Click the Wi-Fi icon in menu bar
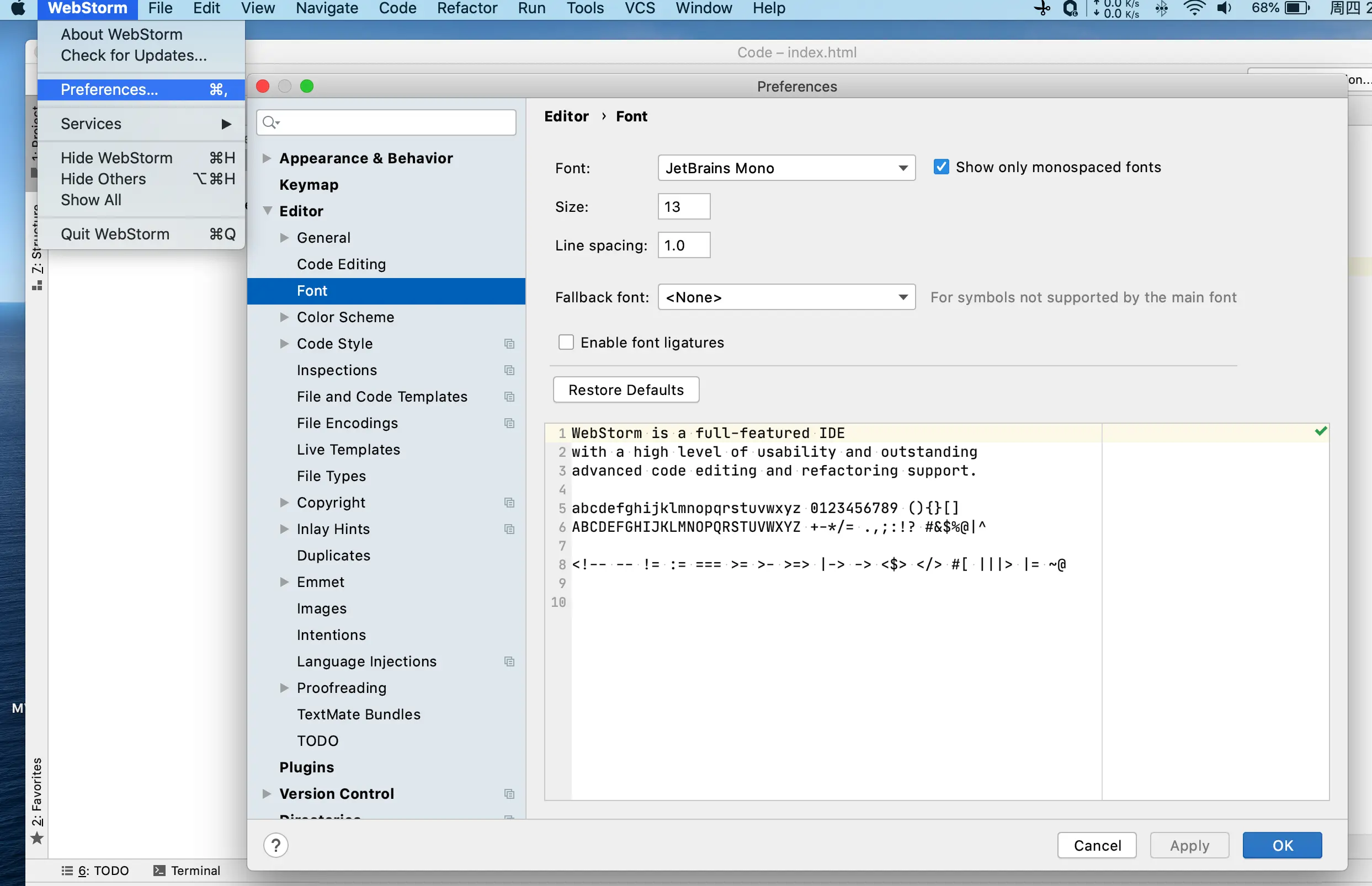1372x886 pixels. coord(1194,8)
